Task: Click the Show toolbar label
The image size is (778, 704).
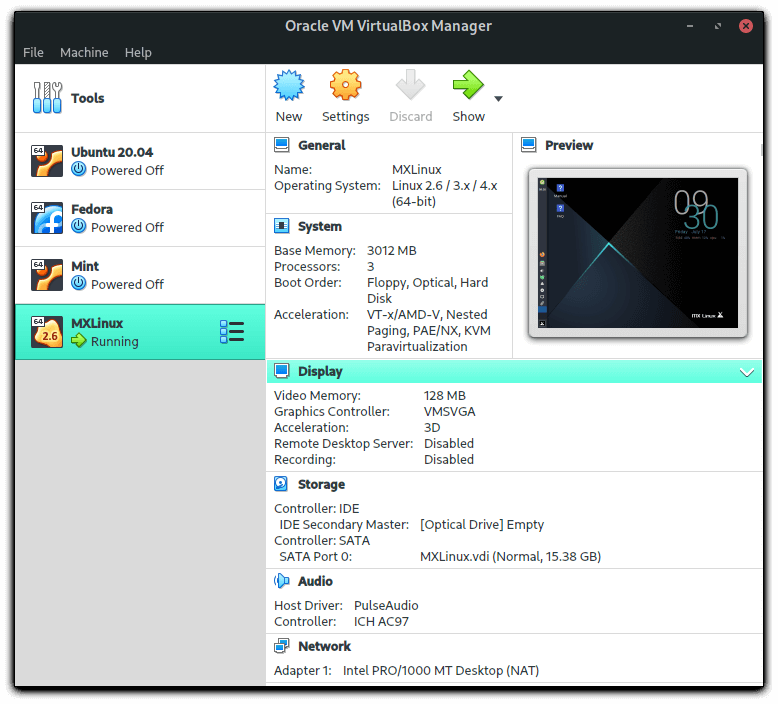Action: (468, 117)
